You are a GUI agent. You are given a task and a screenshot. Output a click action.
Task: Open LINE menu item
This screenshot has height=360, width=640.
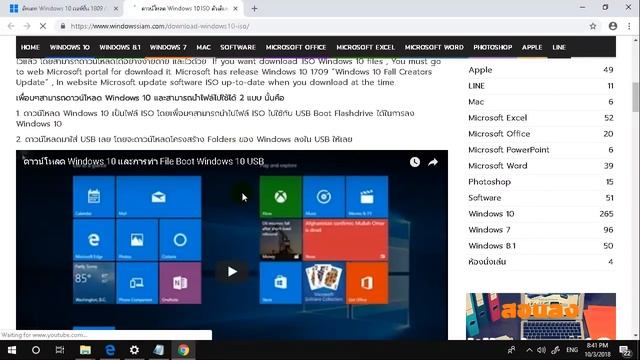559,47
